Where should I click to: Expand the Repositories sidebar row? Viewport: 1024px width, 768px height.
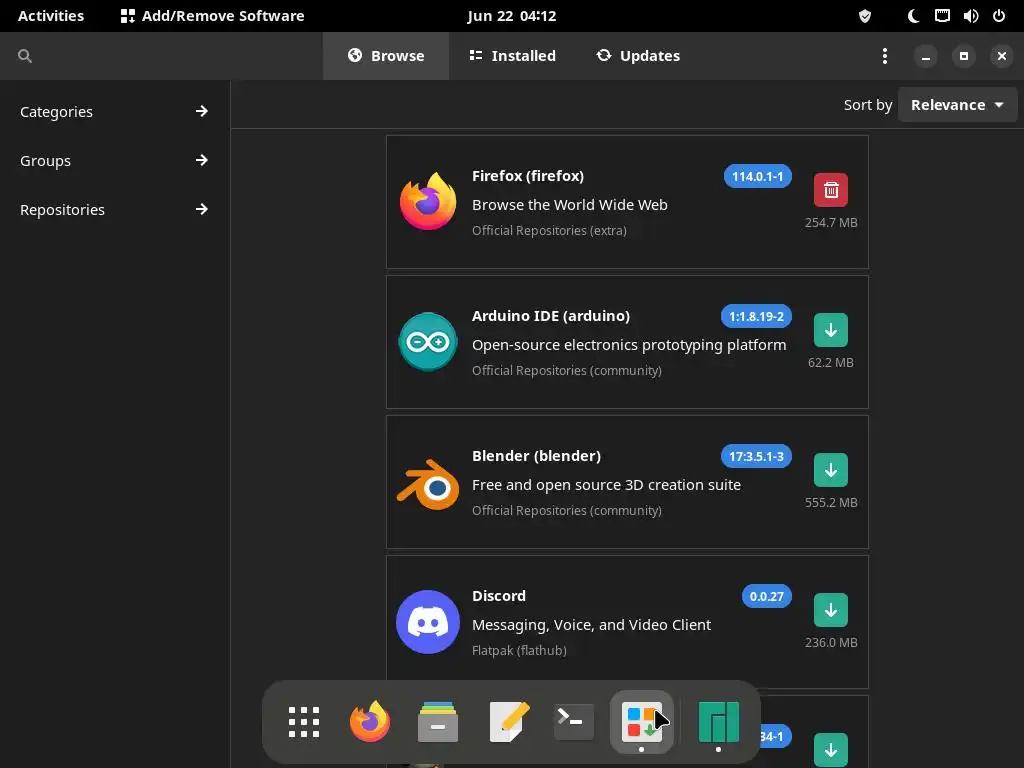[x=114, y=210]
